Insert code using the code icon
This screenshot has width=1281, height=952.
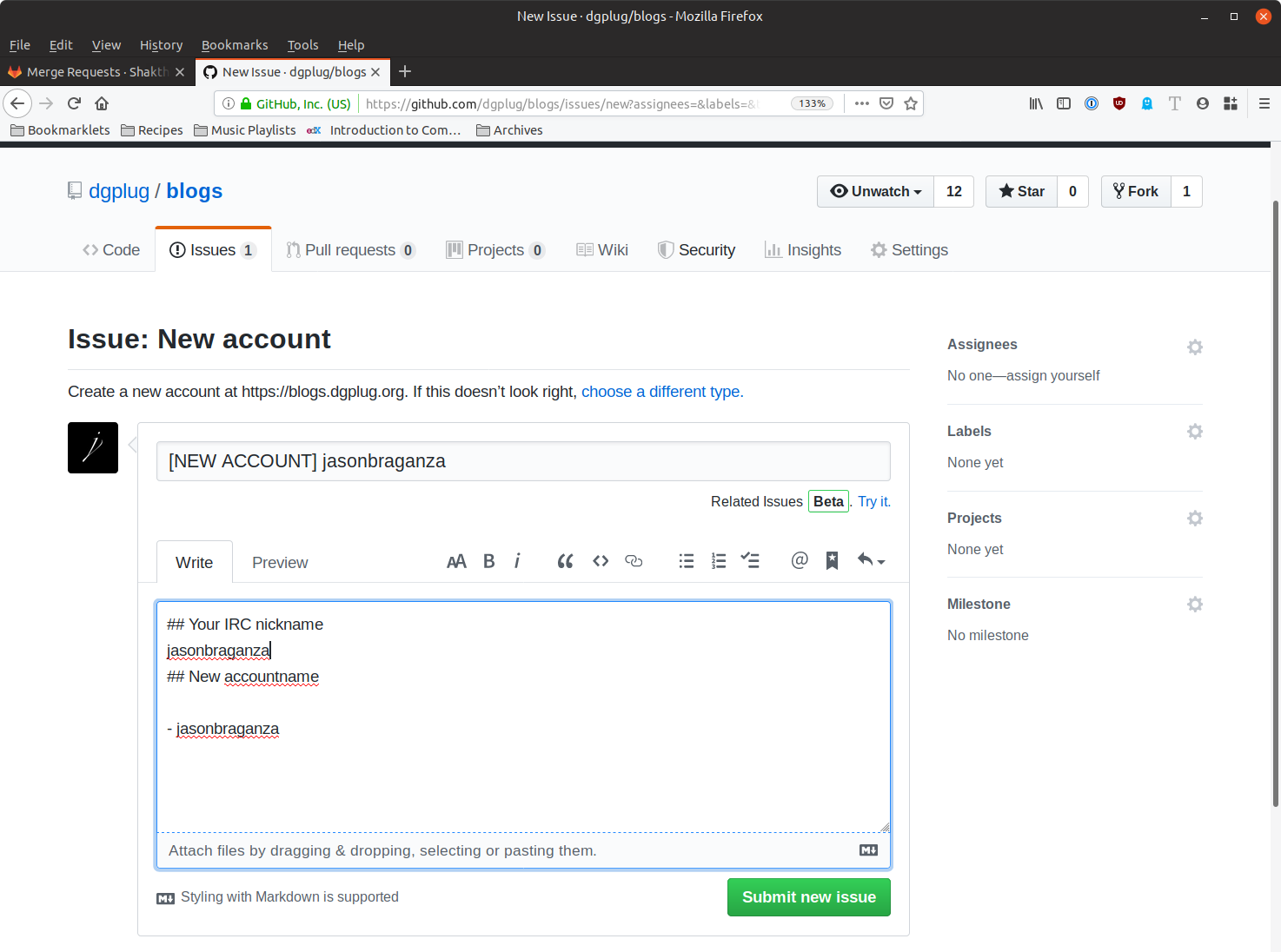pyautogui.click(x=601, y=561)
